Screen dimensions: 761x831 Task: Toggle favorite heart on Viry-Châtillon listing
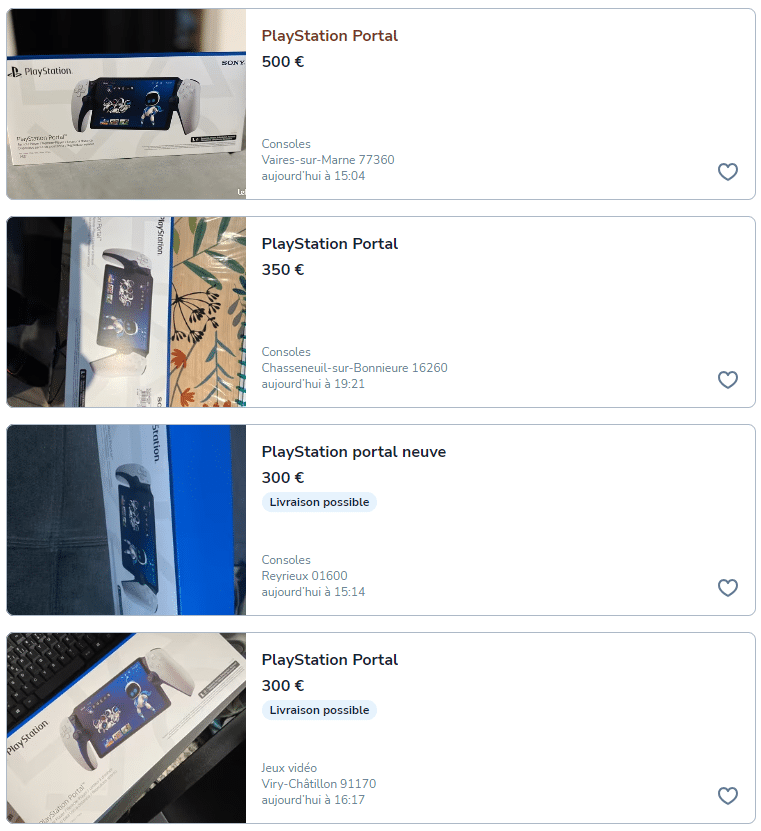[x=728, y=795]
